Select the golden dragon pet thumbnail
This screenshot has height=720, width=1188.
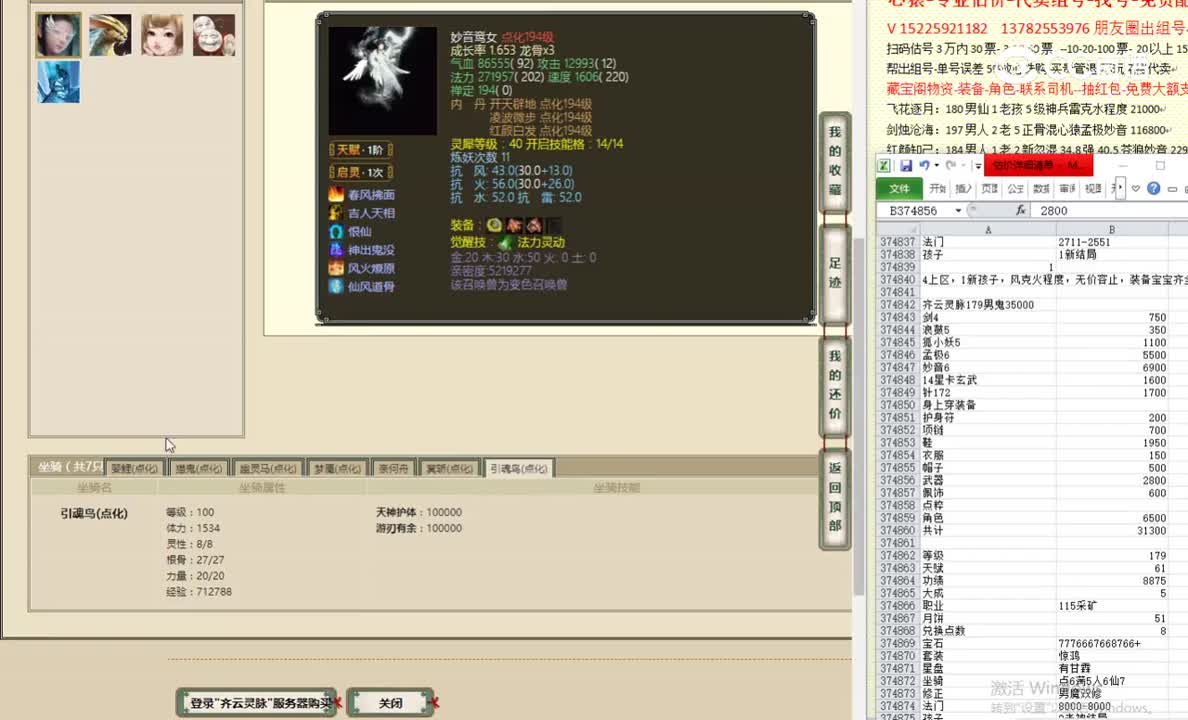tap(110, 35)
